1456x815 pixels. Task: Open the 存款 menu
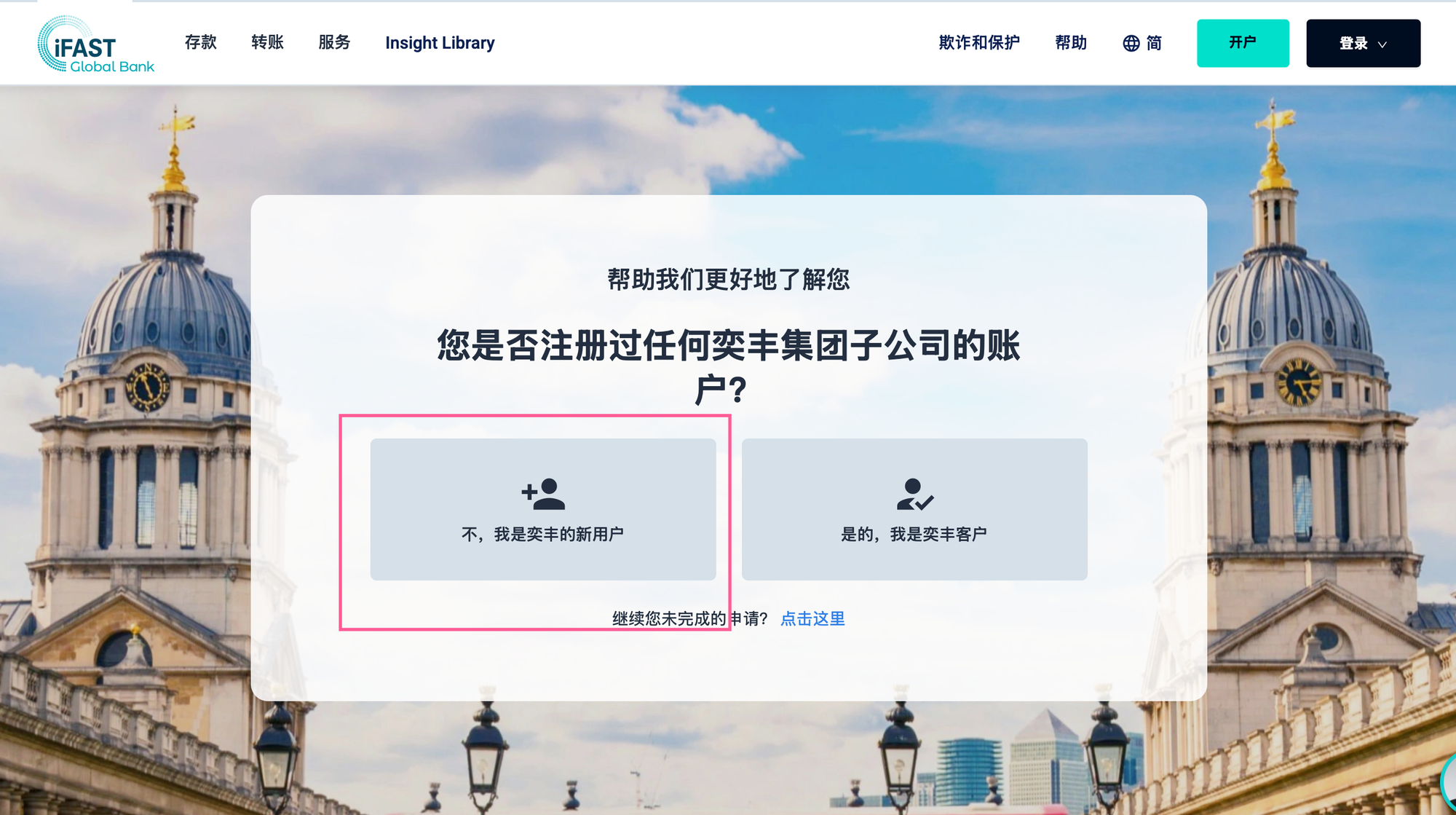(x=201, y=42)
